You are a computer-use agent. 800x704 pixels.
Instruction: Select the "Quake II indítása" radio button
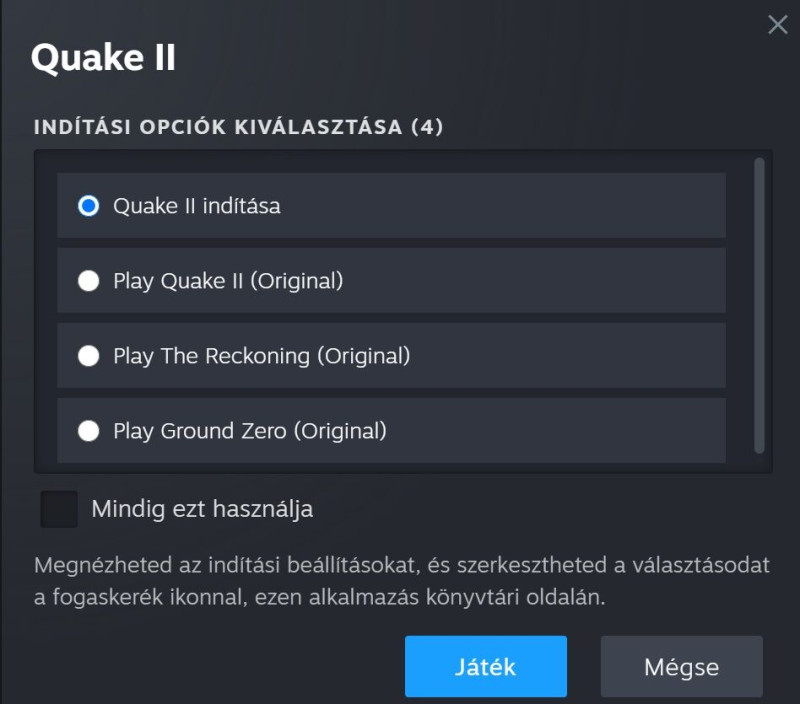click(89, 206)
